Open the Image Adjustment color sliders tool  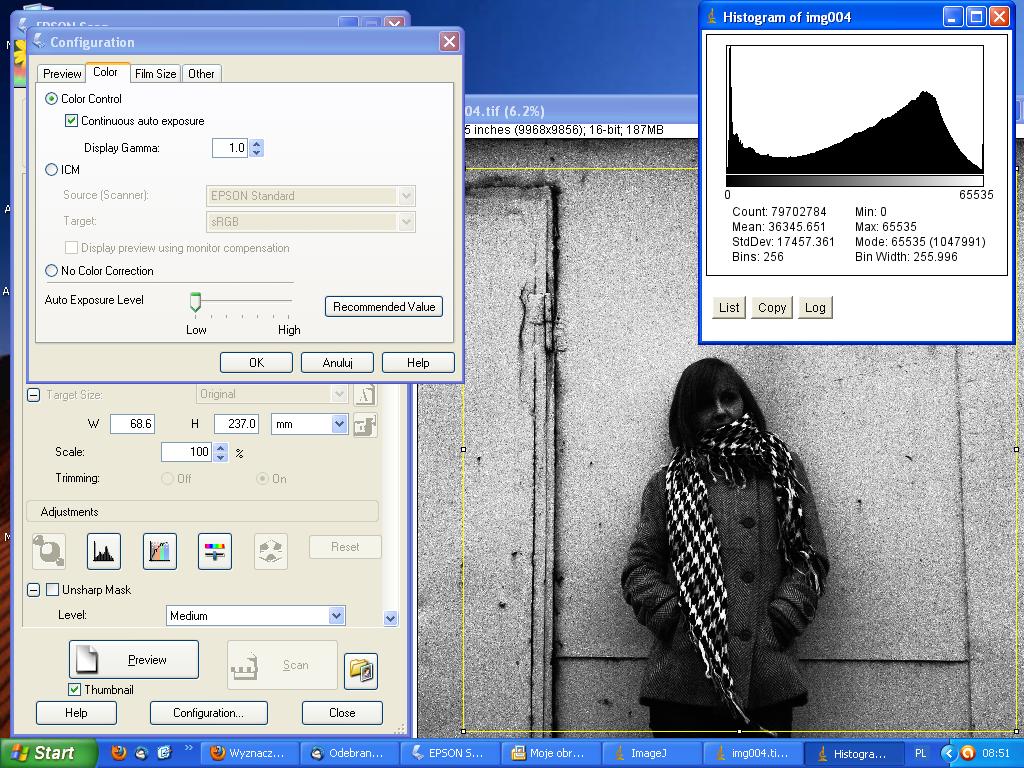(x=215, y=550)
